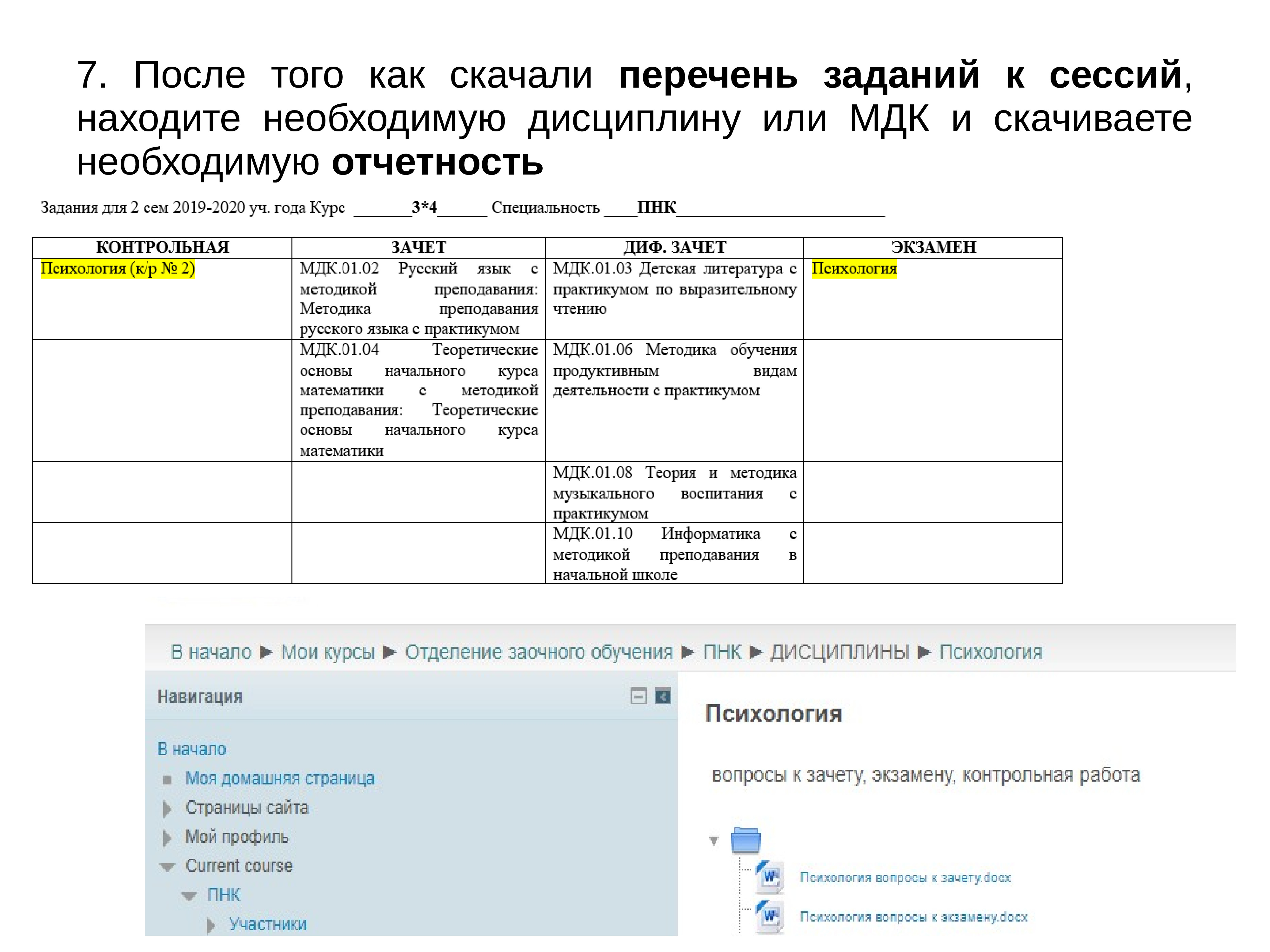Viewport: 1270px width, 952px height.
Task: Open the folder icon in the Психология section
Action: 745,840
